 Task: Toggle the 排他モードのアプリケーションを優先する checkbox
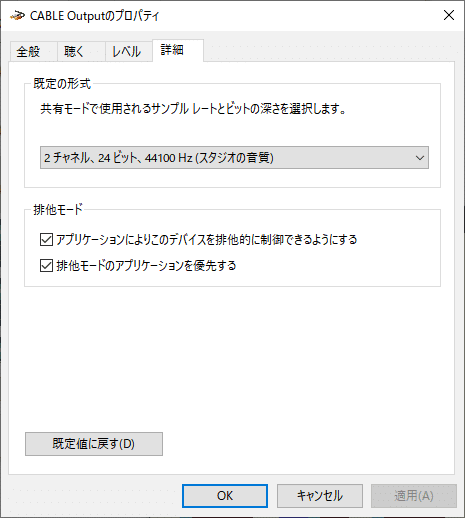pyautogui.click(x=46, y=266)
